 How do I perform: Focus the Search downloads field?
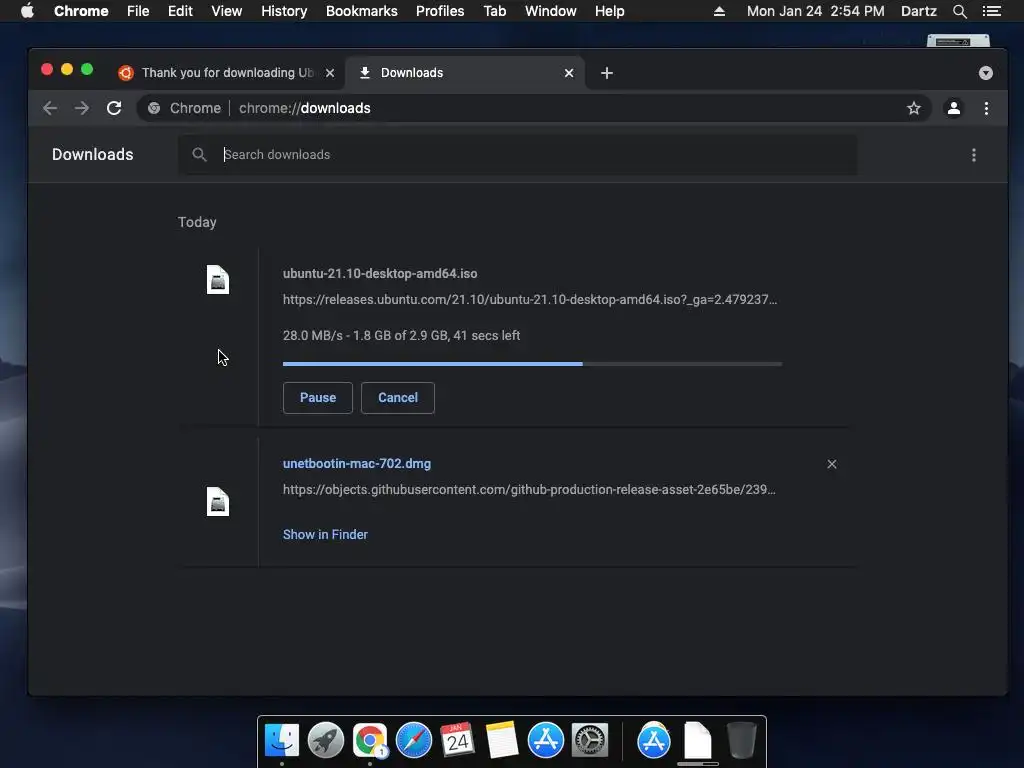pos(517,155)
